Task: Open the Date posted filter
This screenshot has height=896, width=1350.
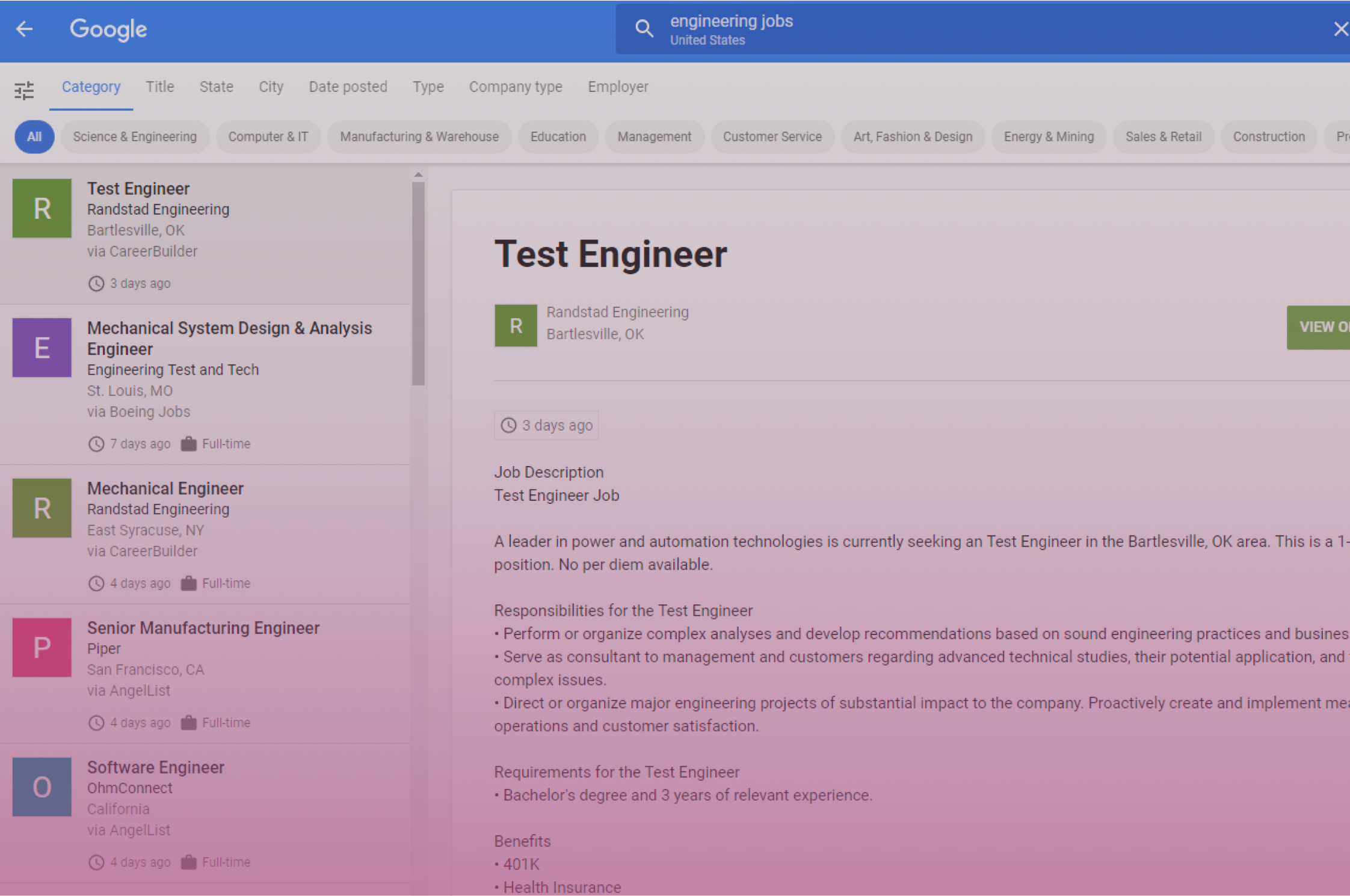Action: [348, 87]
